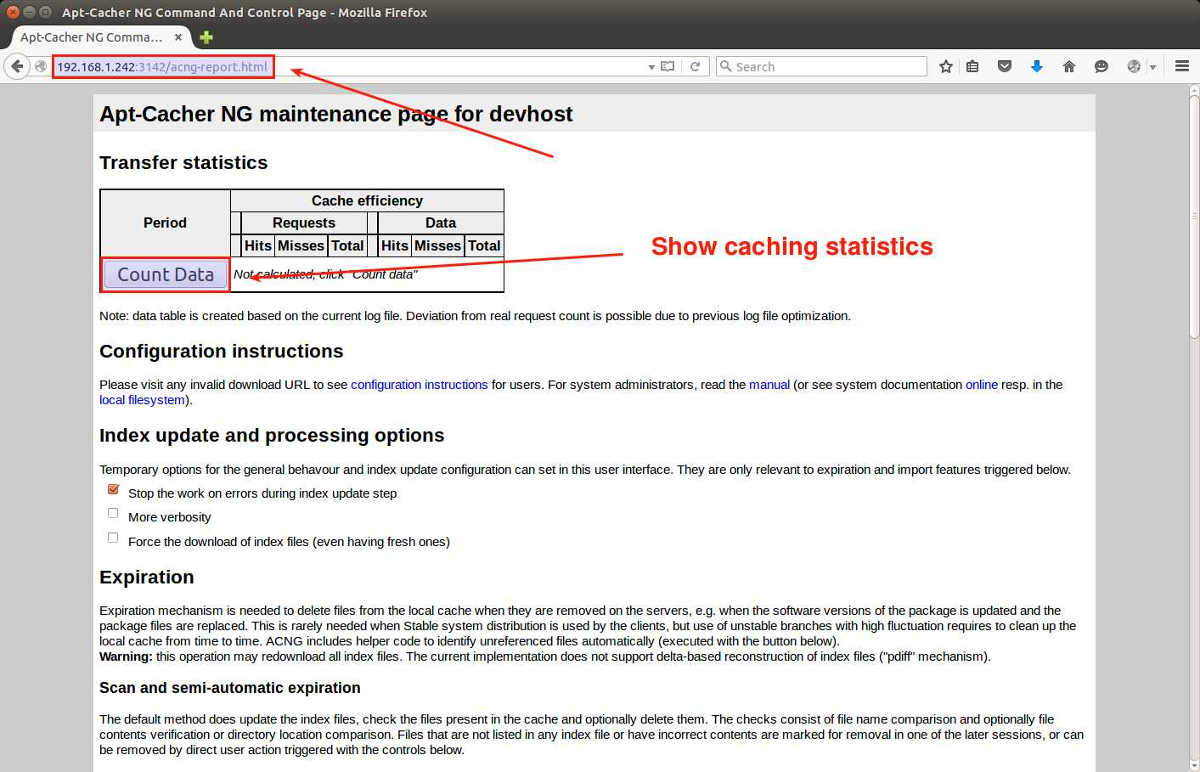
Task: Expand the address bar history dropdown arrow
Action: tap(651, 67)
